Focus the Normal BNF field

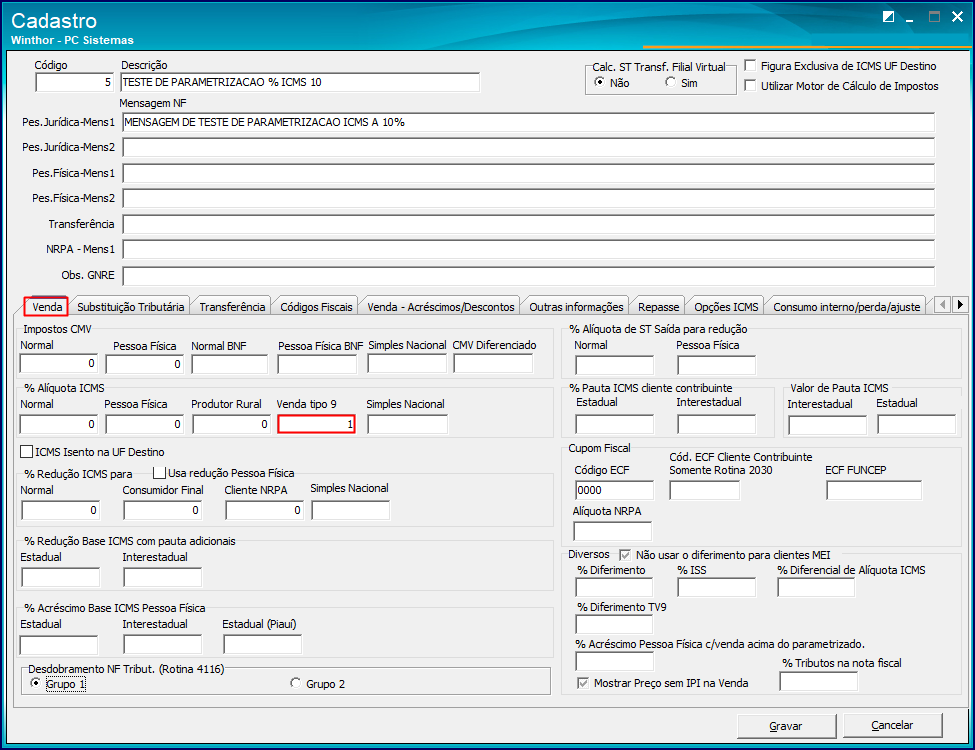tap(230, 364)
